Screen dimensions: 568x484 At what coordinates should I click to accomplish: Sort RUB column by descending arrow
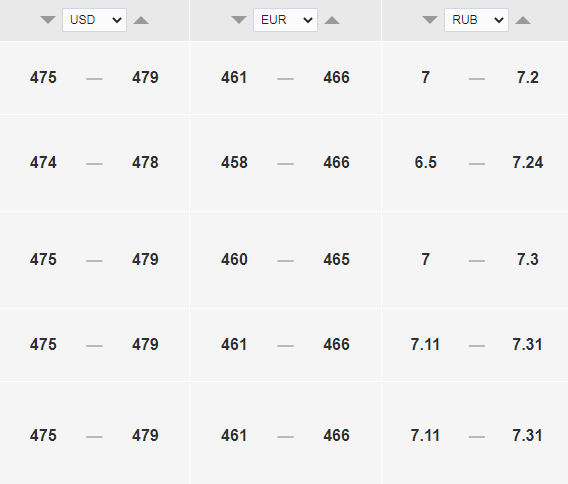(430, 20)
